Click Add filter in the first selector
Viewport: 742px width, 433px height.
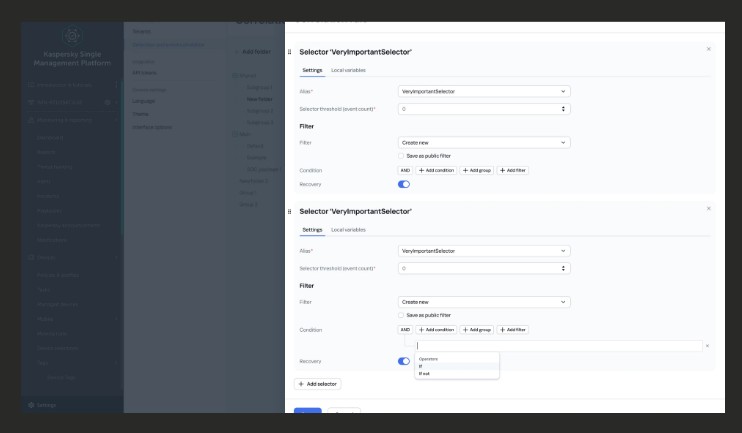[513, 170]
